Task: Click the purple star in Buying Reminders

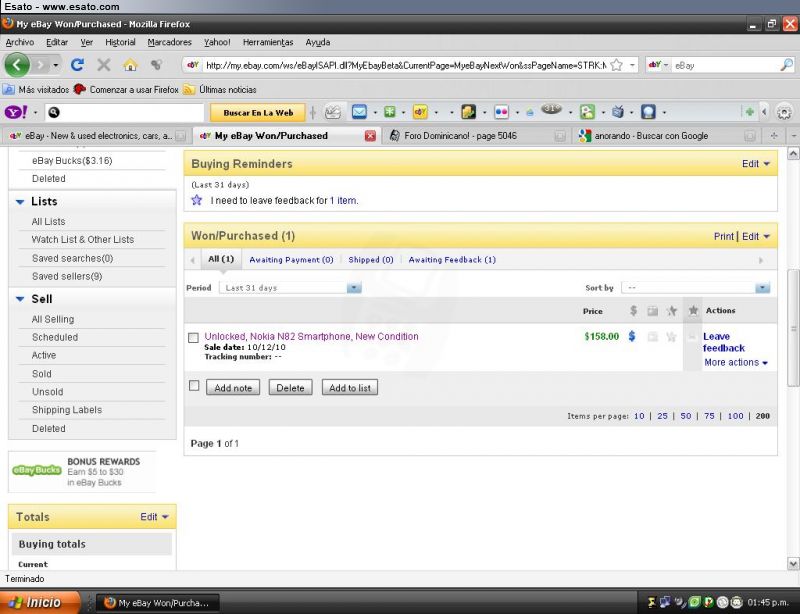Action: [x=197, y=200]
